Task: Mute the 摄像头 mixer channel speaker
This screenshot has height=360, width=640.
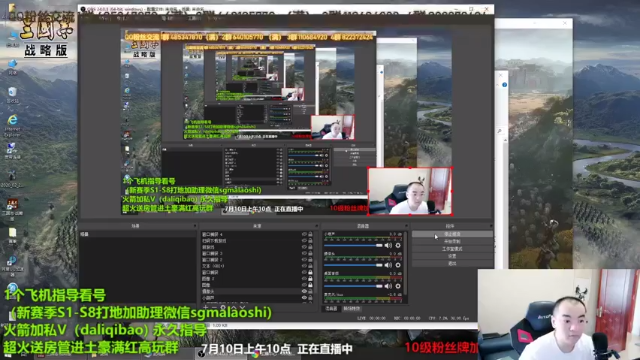Action: (x=388, y=265)
